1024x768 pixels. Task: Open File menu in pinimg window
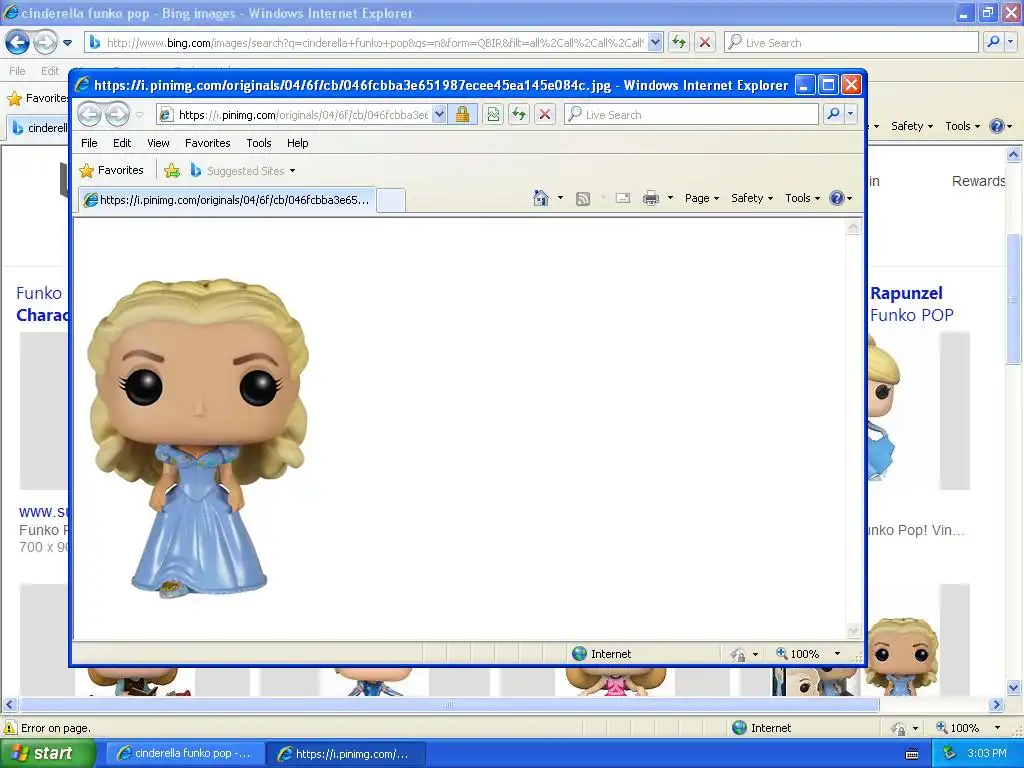click(89, 143)
